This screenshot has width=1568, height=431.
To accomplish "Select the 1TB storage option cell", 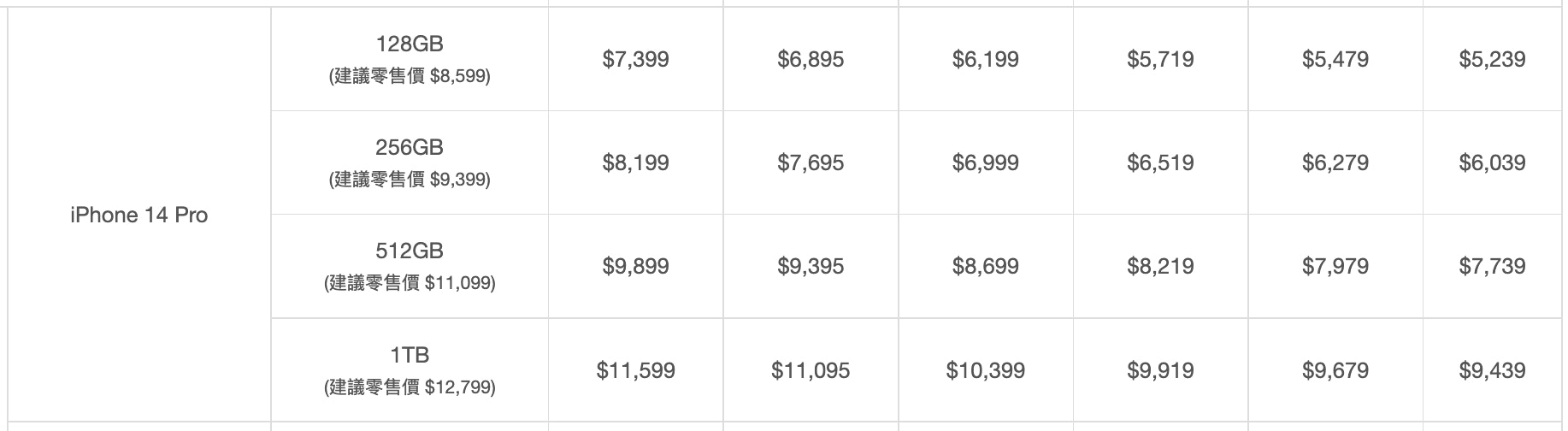I will point(410,369).
